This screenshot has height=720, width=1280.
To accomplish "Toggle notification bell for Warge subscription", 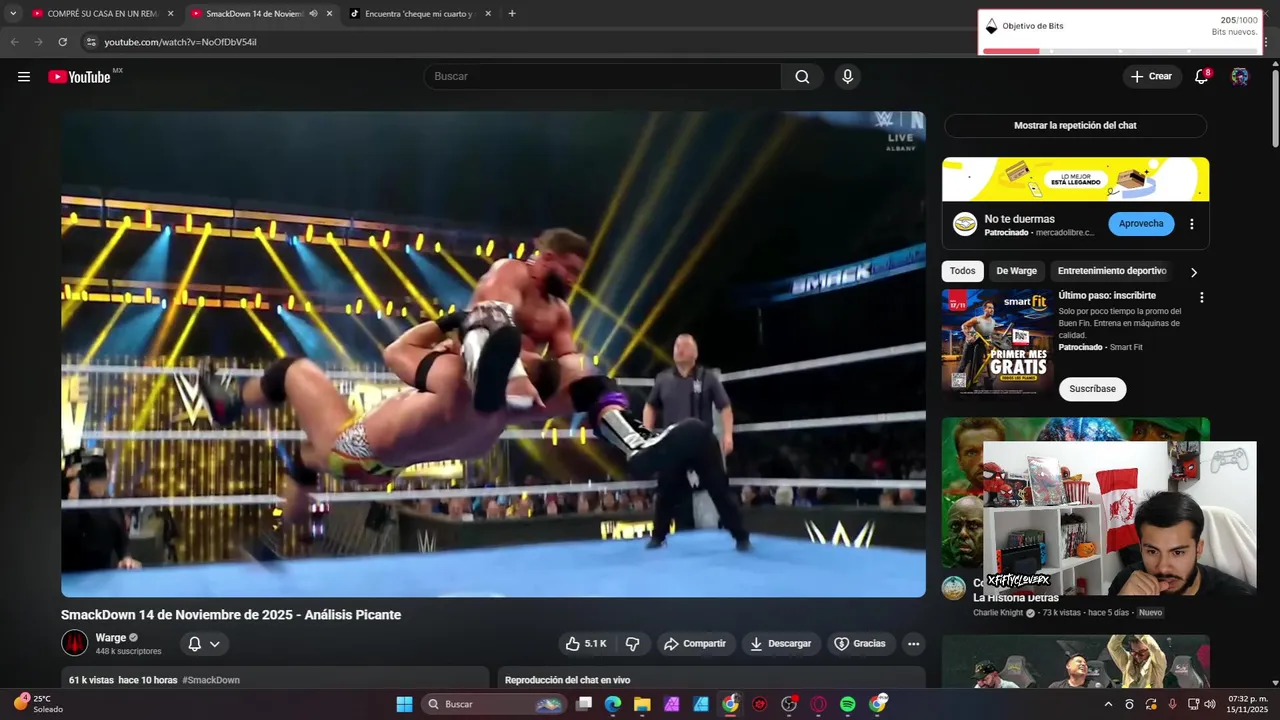I will click(195, 644).
